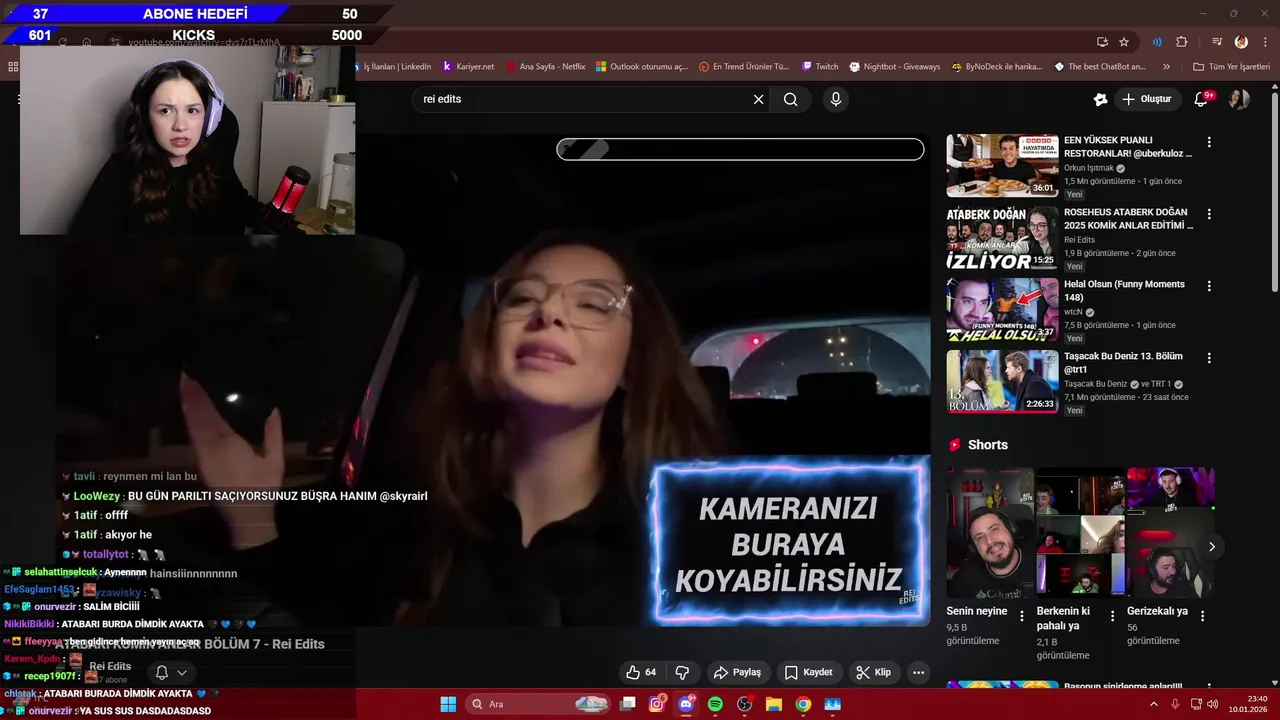
Task: Open the Twitch bookmark
Action: tap(820, 67)
